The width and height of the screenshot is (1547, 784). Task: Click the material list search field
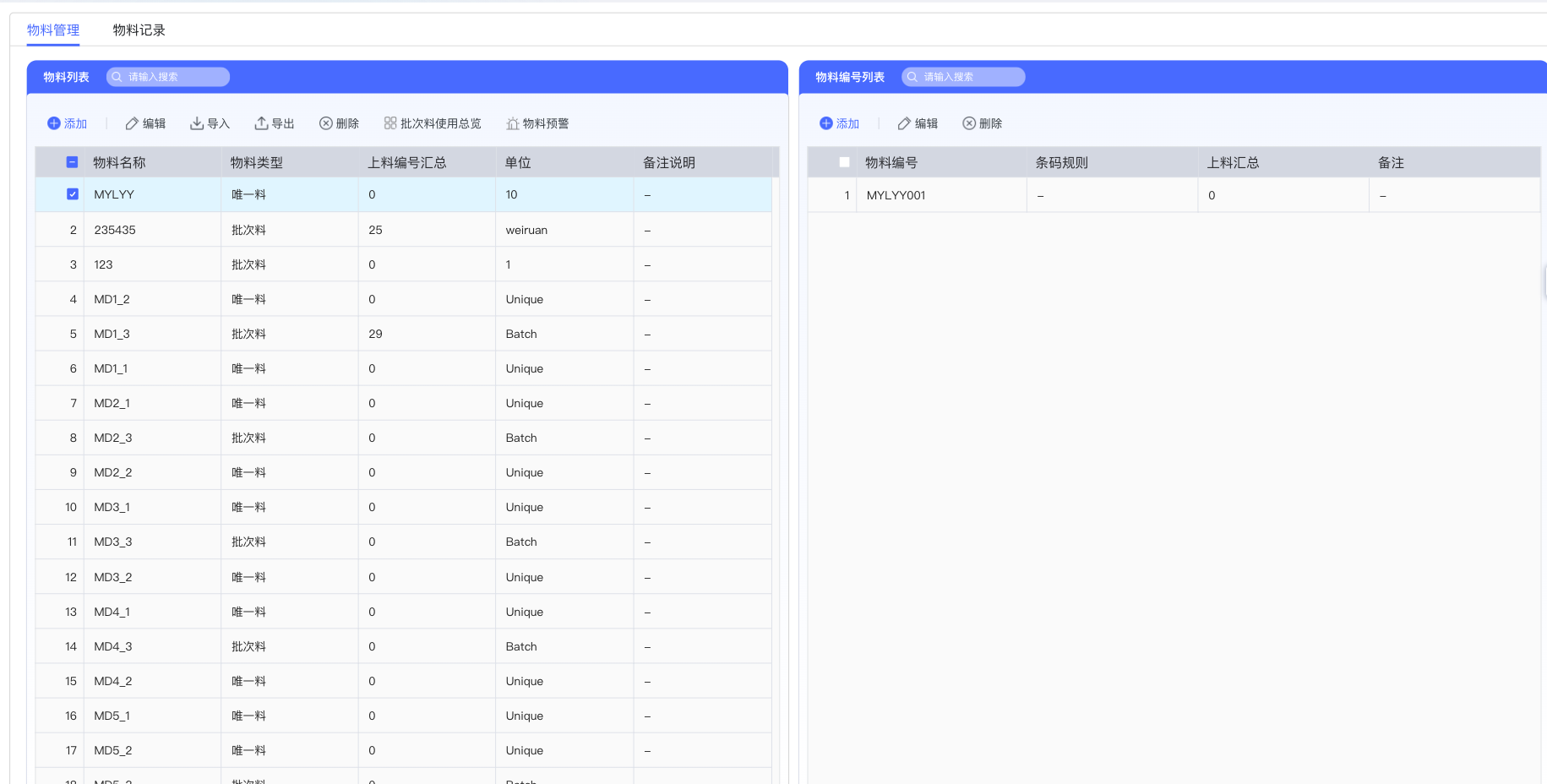pos(174,77)
